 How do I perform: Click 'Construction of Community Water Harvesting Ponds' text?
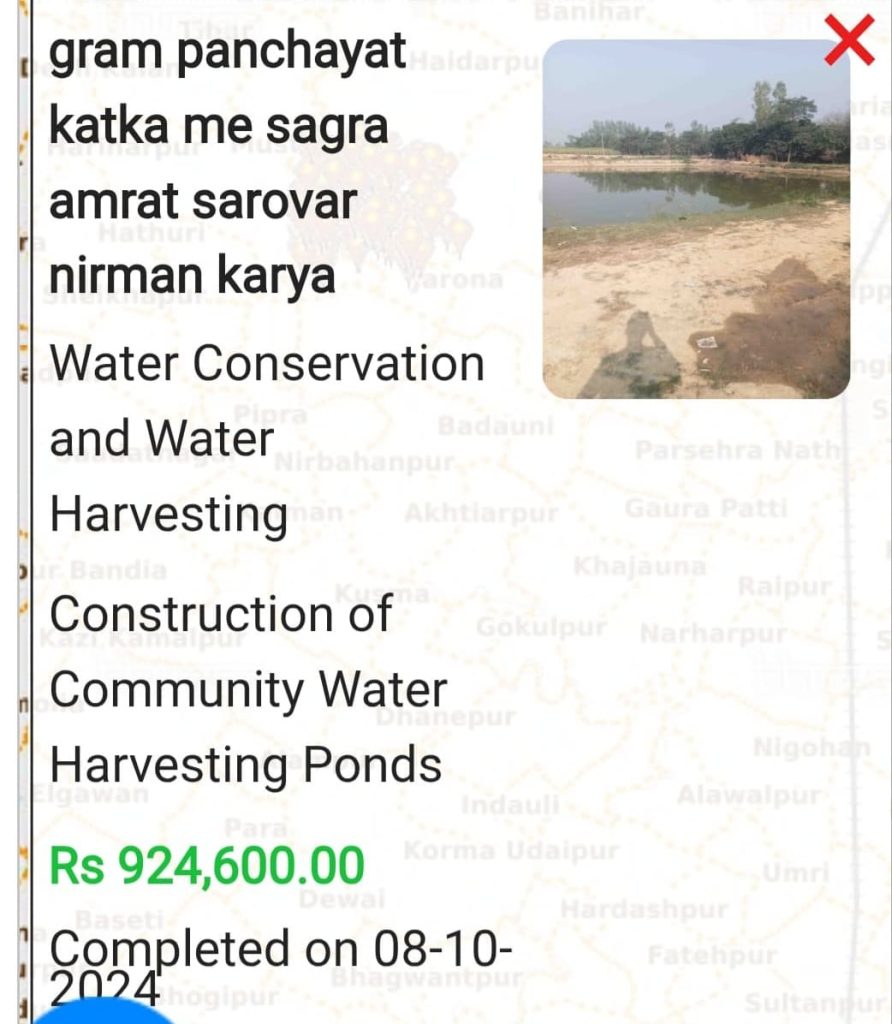[248, 689]
